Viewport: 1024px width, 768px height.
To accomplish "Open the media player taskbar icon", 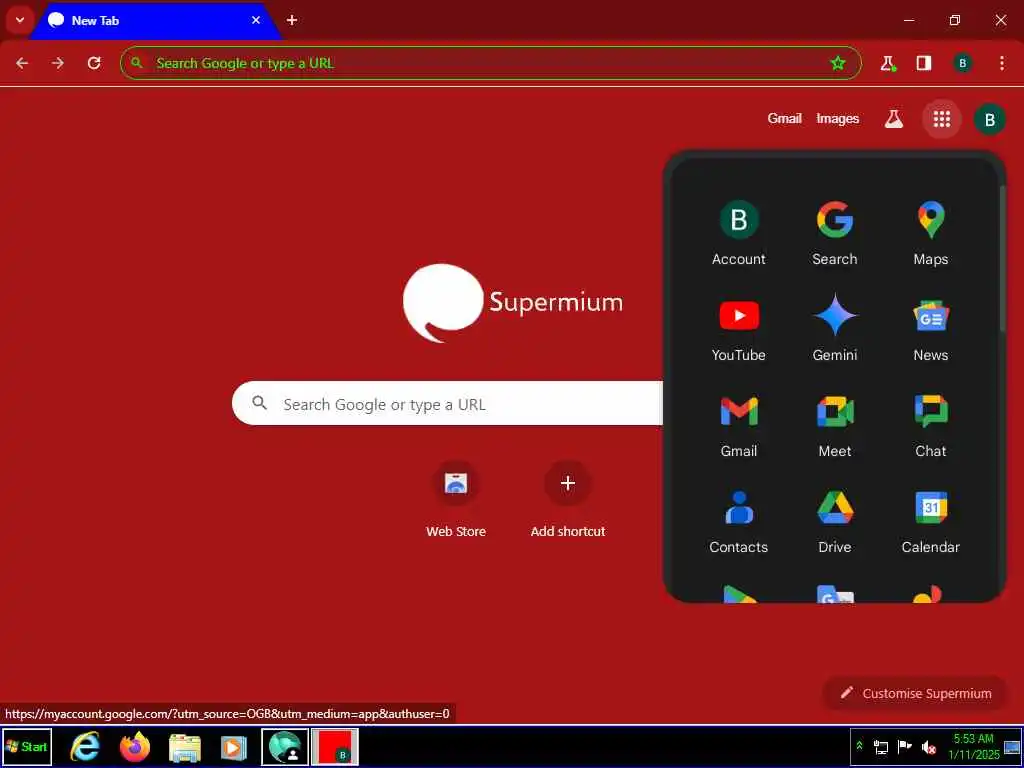I will pos(234,747).
